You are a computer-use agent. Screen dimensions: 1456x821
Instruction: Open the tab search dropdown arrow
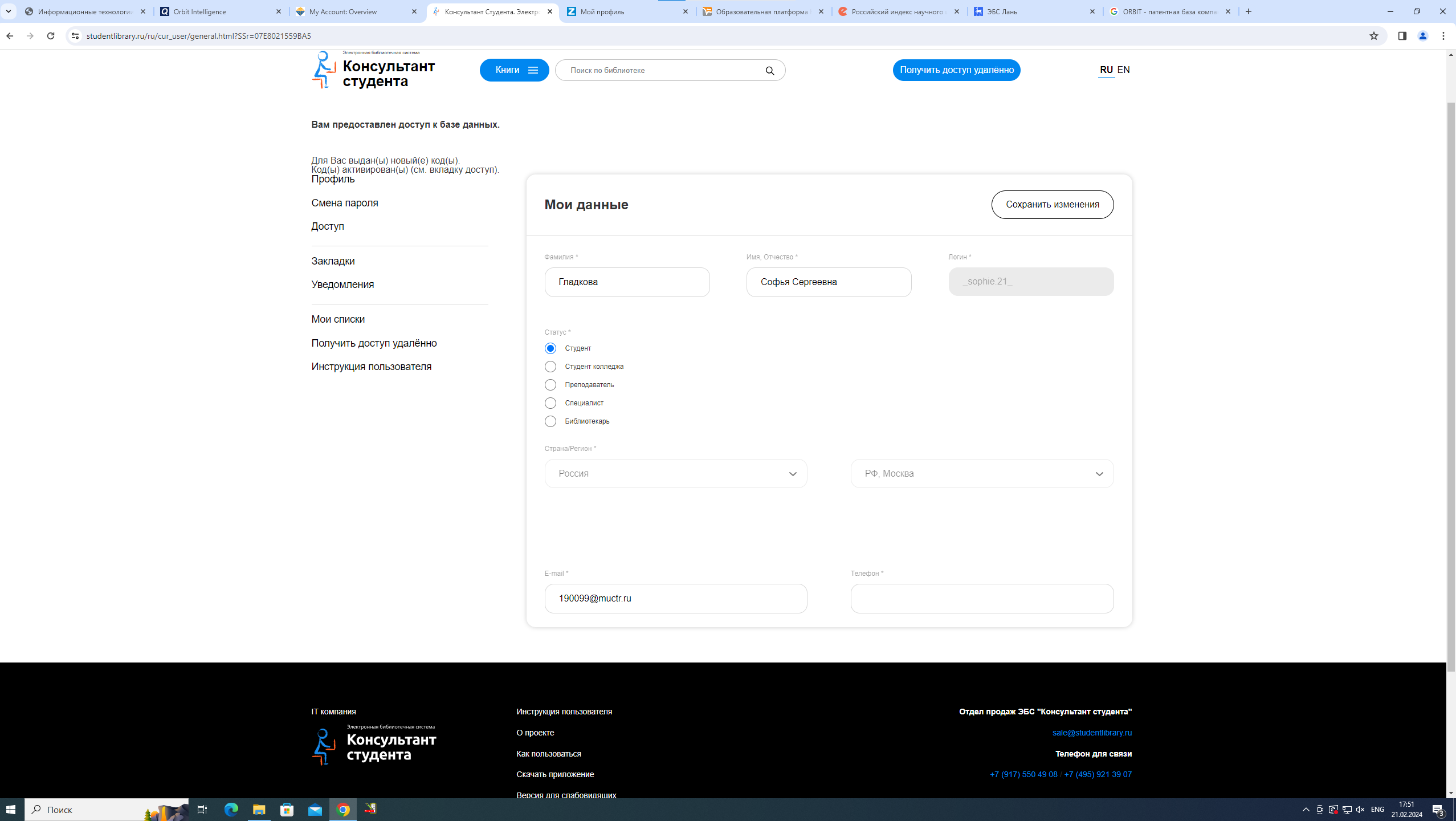(9, 11)
